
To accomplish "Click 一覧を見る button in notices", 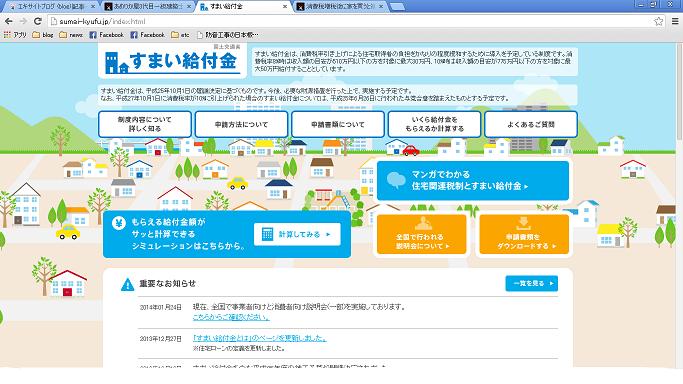I will point(531,283).
